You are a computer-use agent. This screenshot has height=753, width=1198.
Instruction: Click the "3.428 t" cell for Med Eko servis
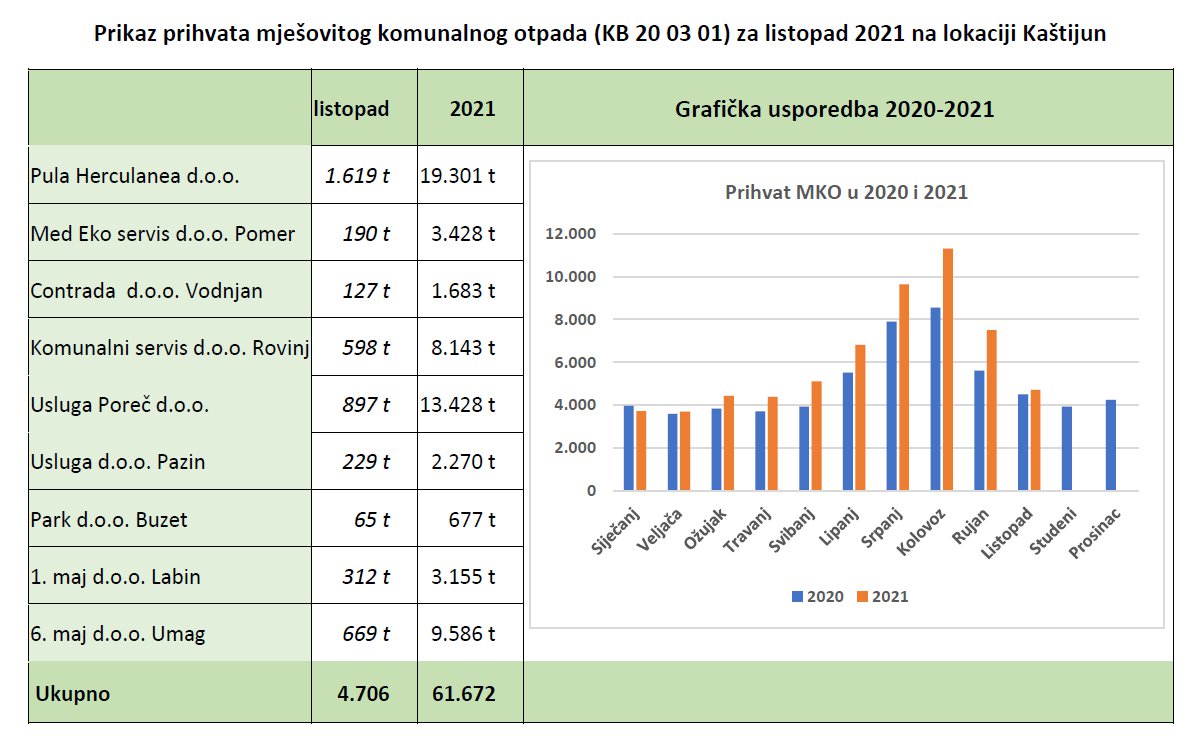pos(463,233)
